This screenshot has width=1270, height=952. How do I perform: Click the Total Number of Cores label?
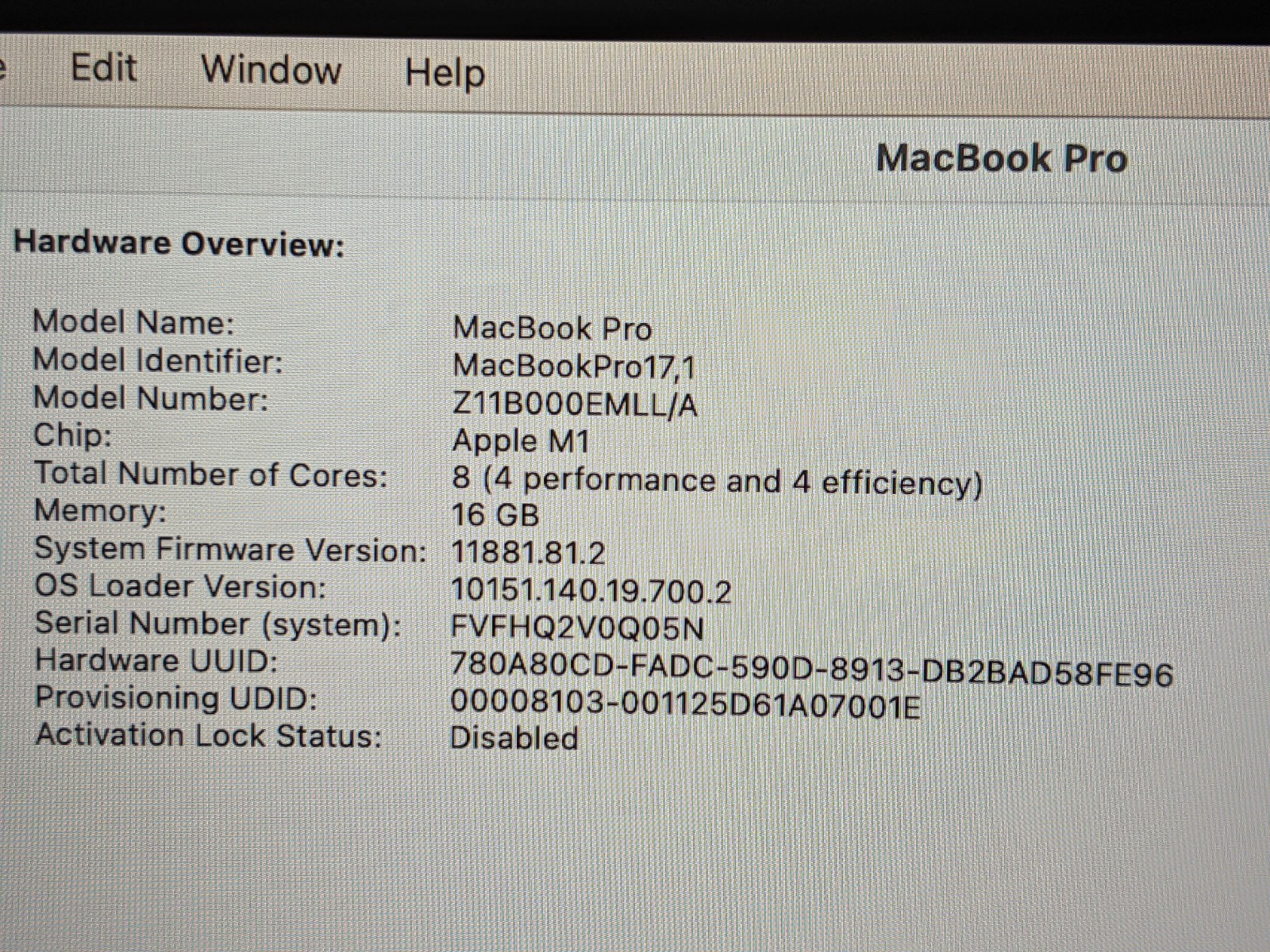pos(211,474)
